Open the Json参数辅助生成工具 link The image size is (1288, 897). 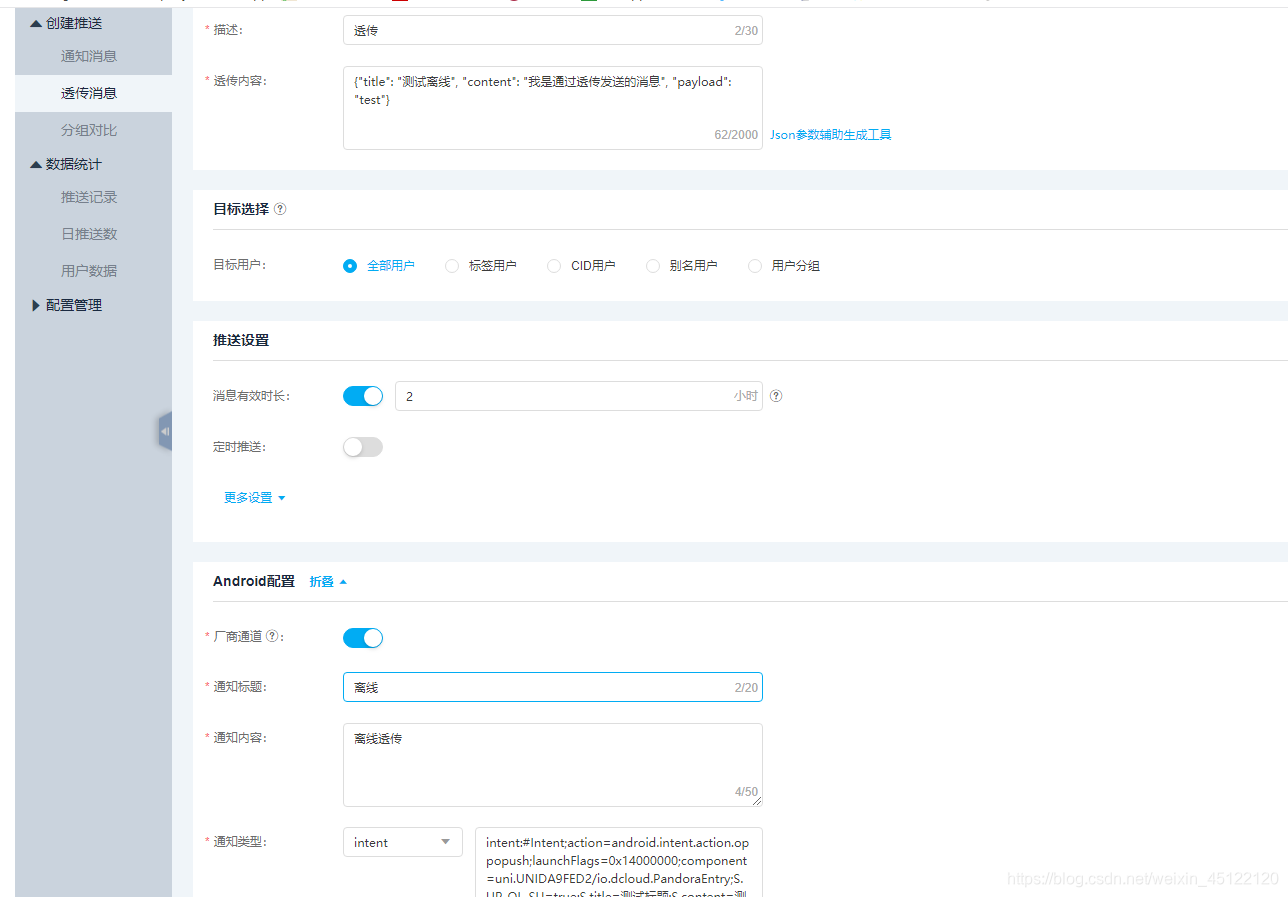pos(830,134)
